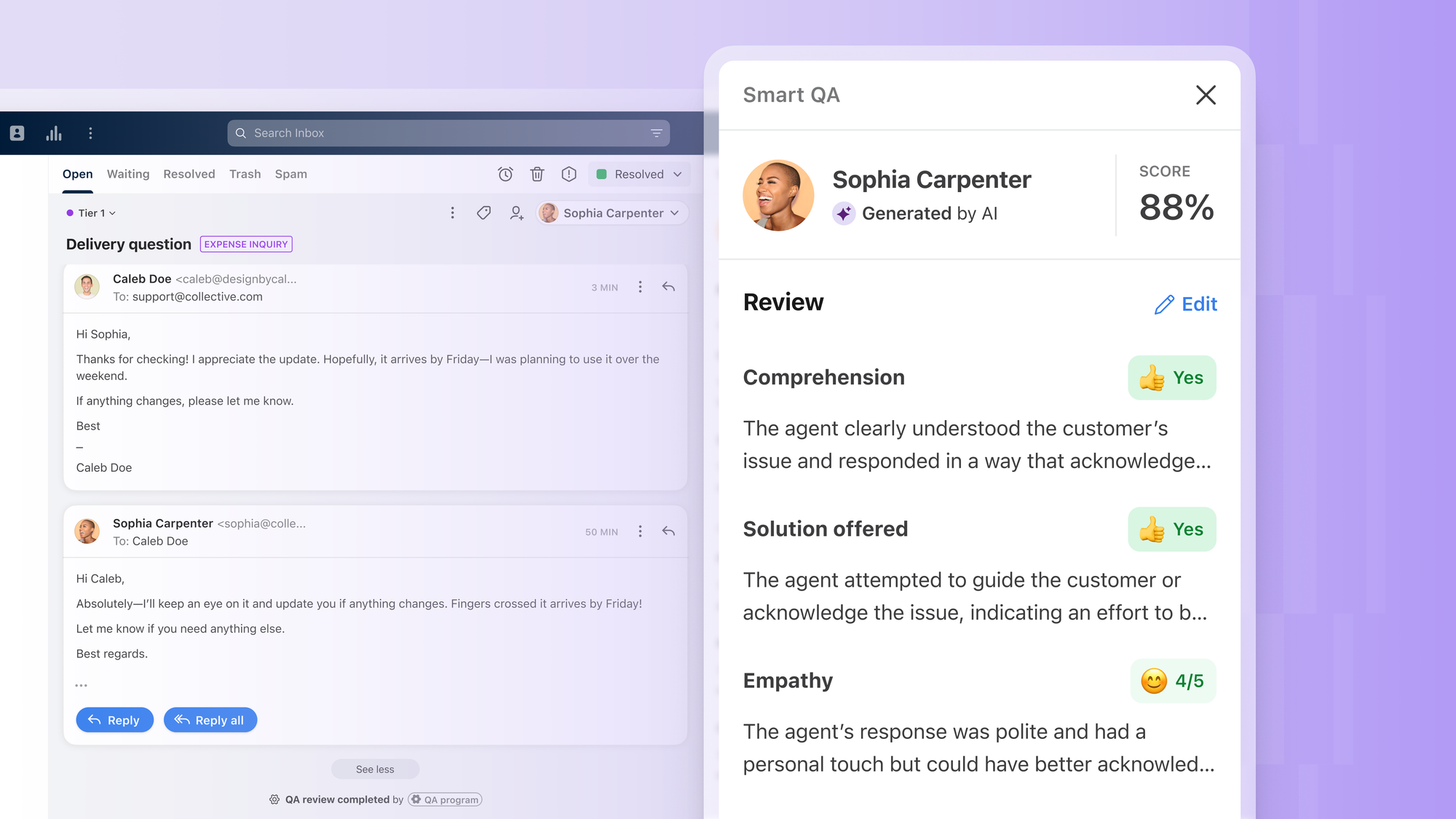Open contacts with the person icon top-left
Viewport: 1456px width, 819px height.
[17, 133]
